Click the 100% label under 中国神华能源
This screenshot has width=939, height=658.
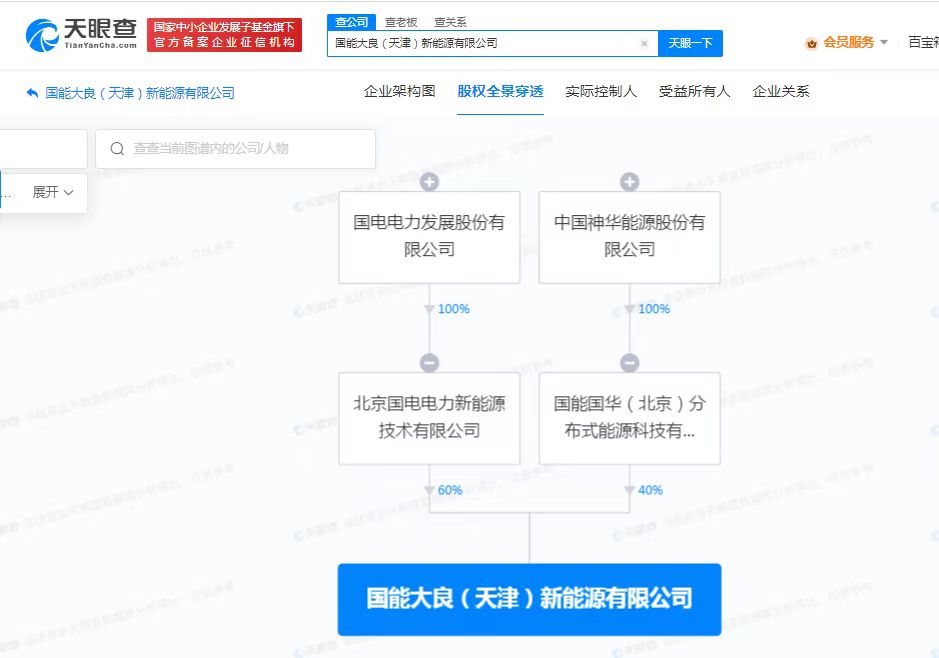[654, 309]
